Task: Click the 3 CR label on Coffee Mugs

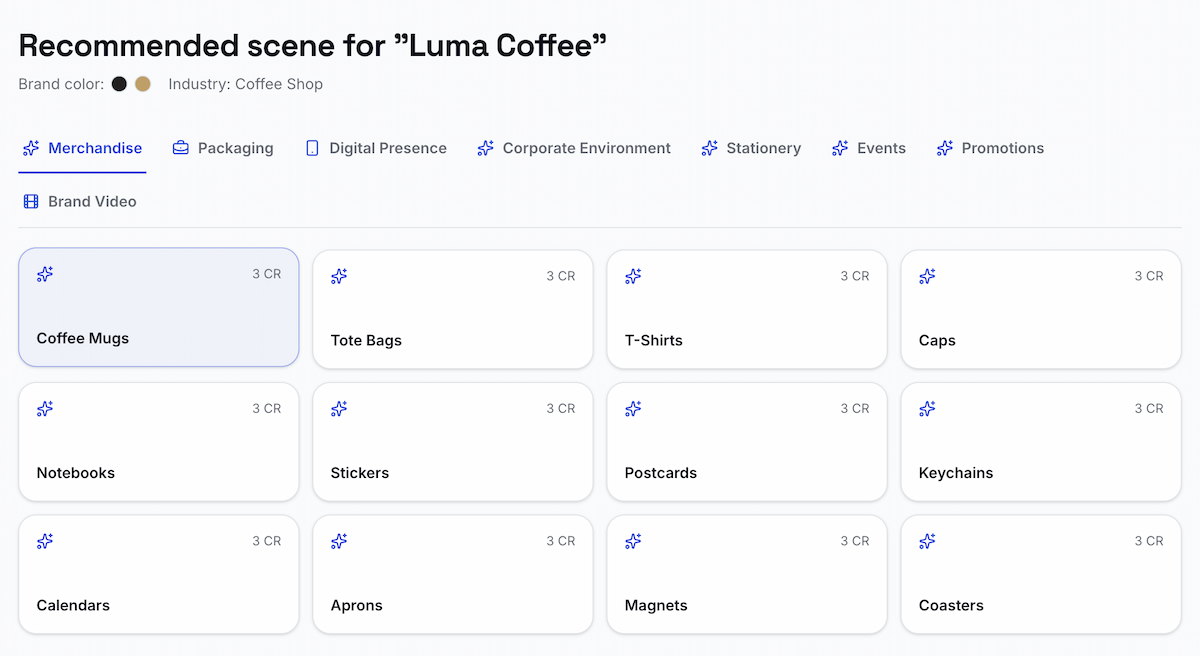Action: coord(267,274)
